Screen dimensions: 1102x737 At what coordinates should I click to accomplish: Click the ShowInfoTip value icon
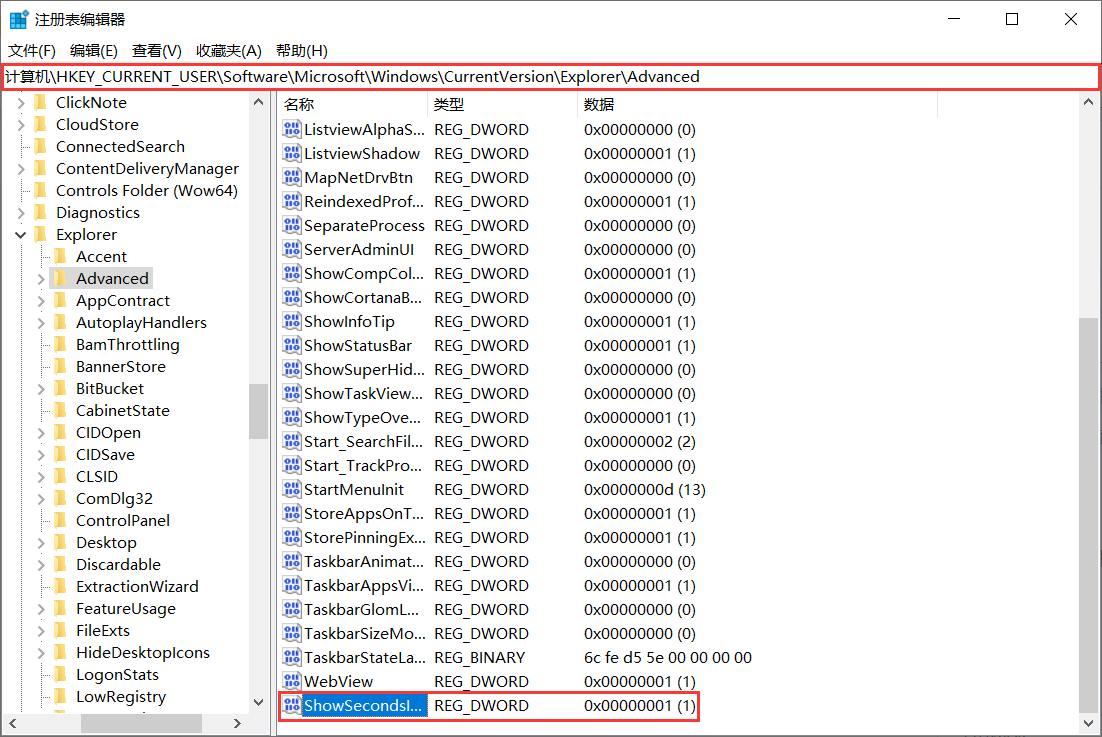point(292,321)
